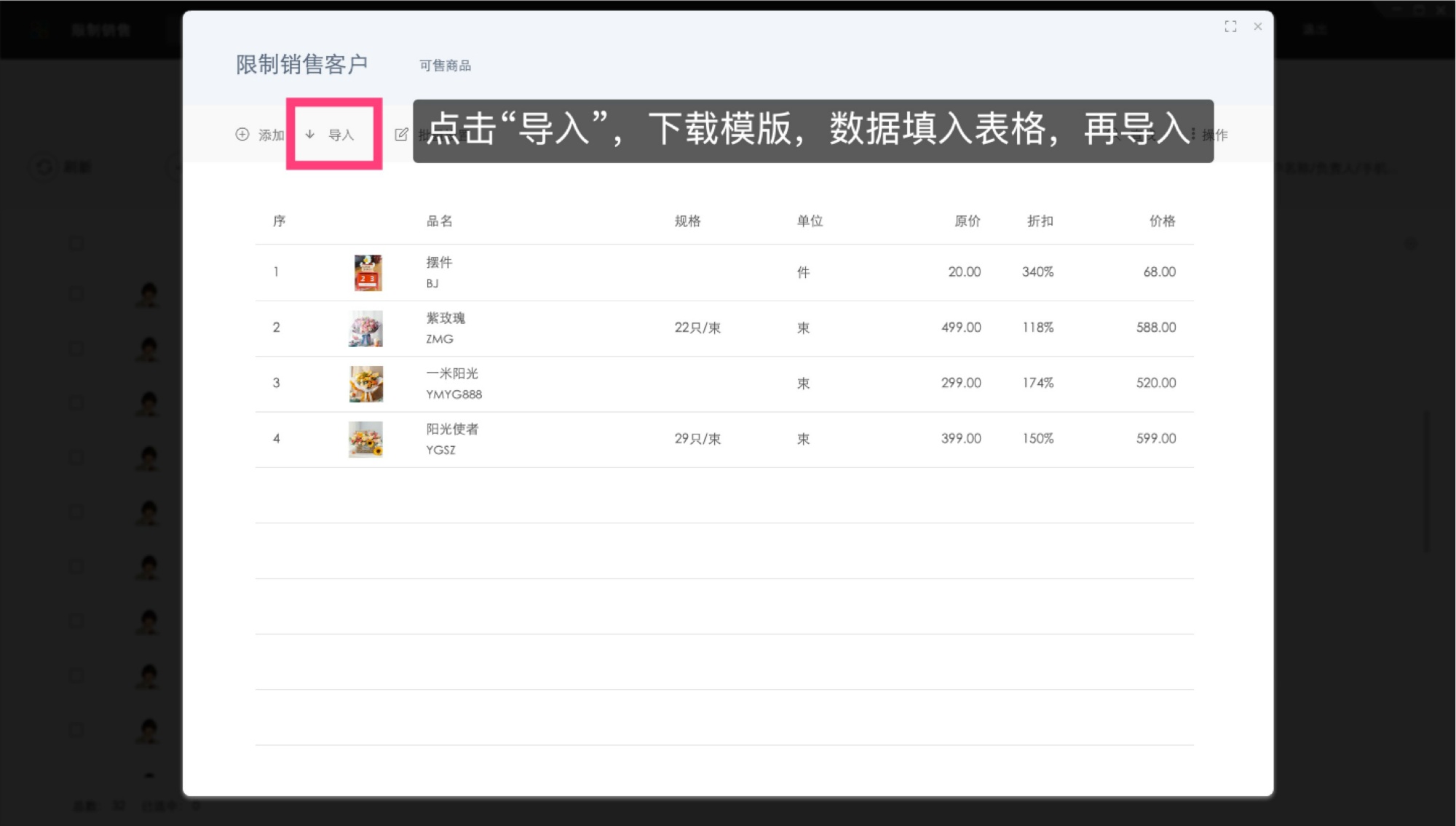Click the circled plus icon beside 添加
The width and height of the screenshot is (1456, 826).
[242, 134]
